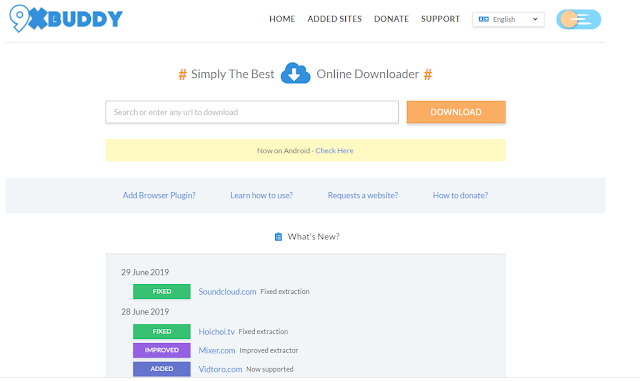
Task: Open the Vidtoro.com link
Action: point(220,369)
